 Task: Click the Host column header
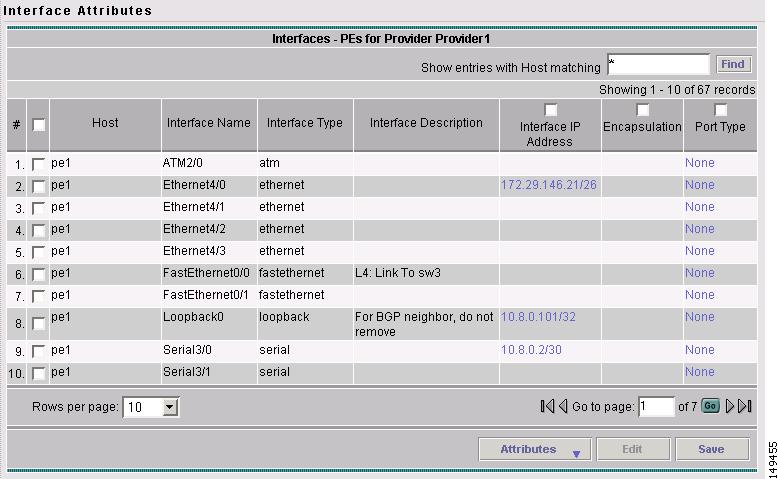pyautogui.click(x=105, y=123)
